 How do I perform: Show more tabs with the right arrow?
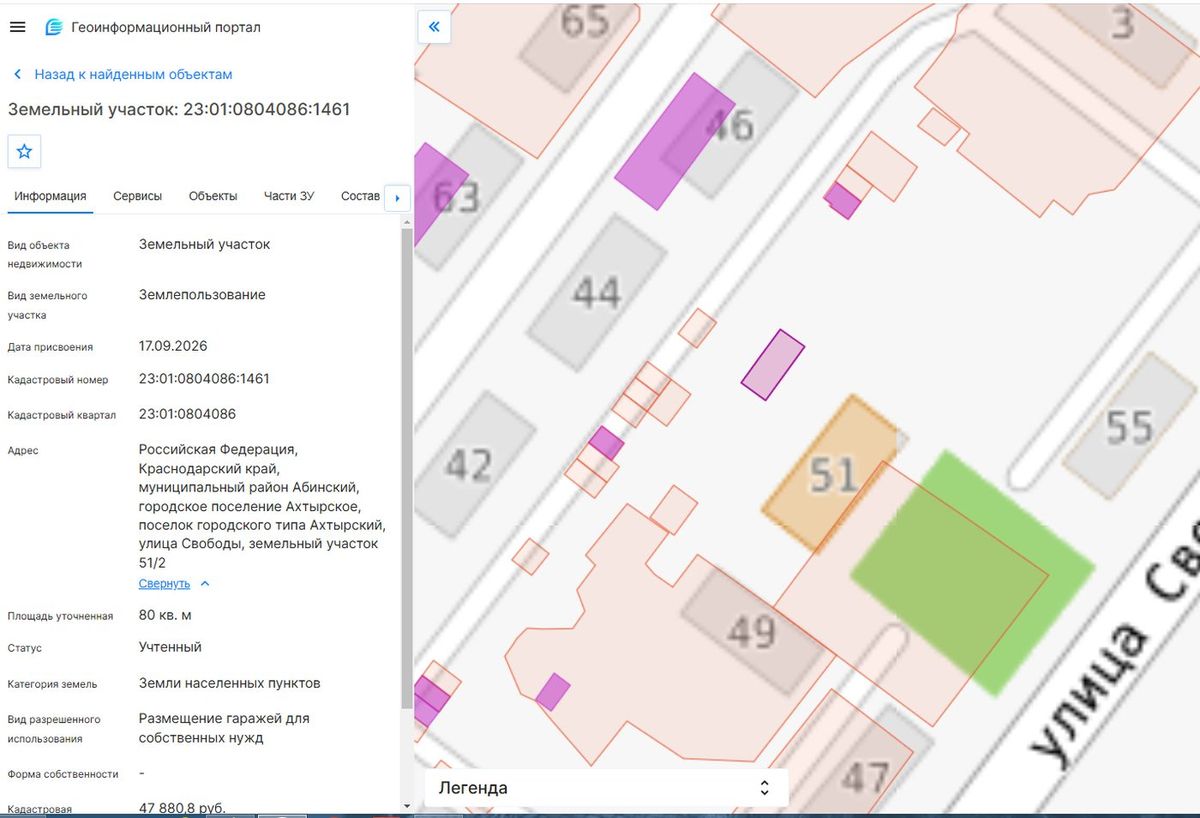tap(398, 197)
